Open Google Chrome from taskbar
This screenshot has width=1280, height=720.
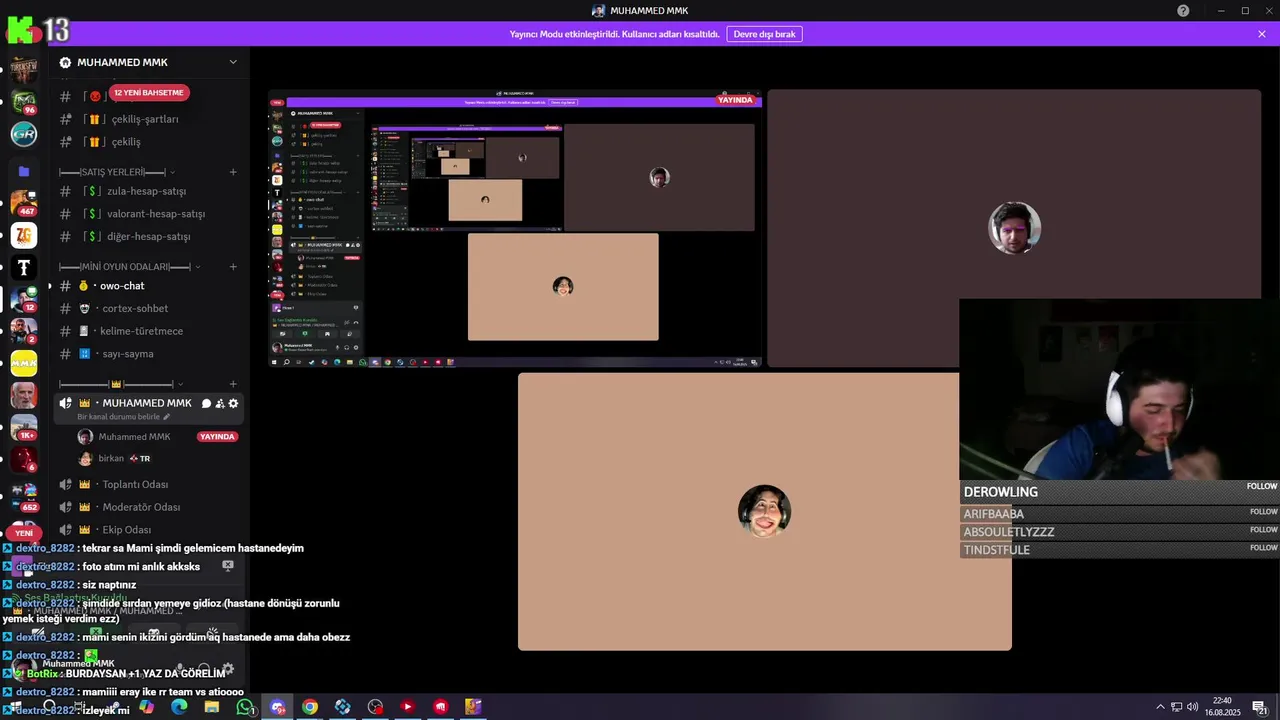tap(310, 707)
